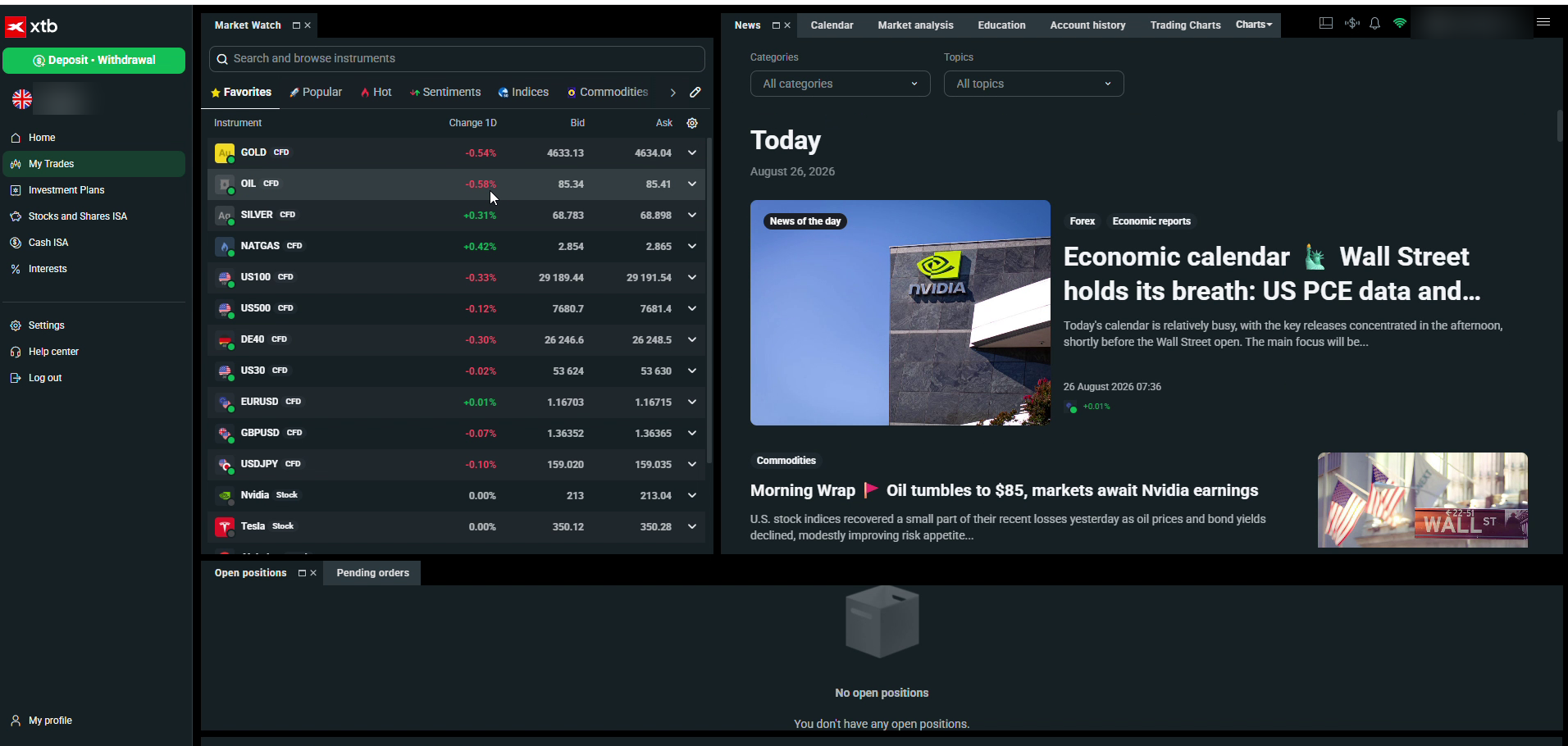Open the Charts dropdown menu
The height and width of the screenshot is (746, 1568).
point(1254,25)
